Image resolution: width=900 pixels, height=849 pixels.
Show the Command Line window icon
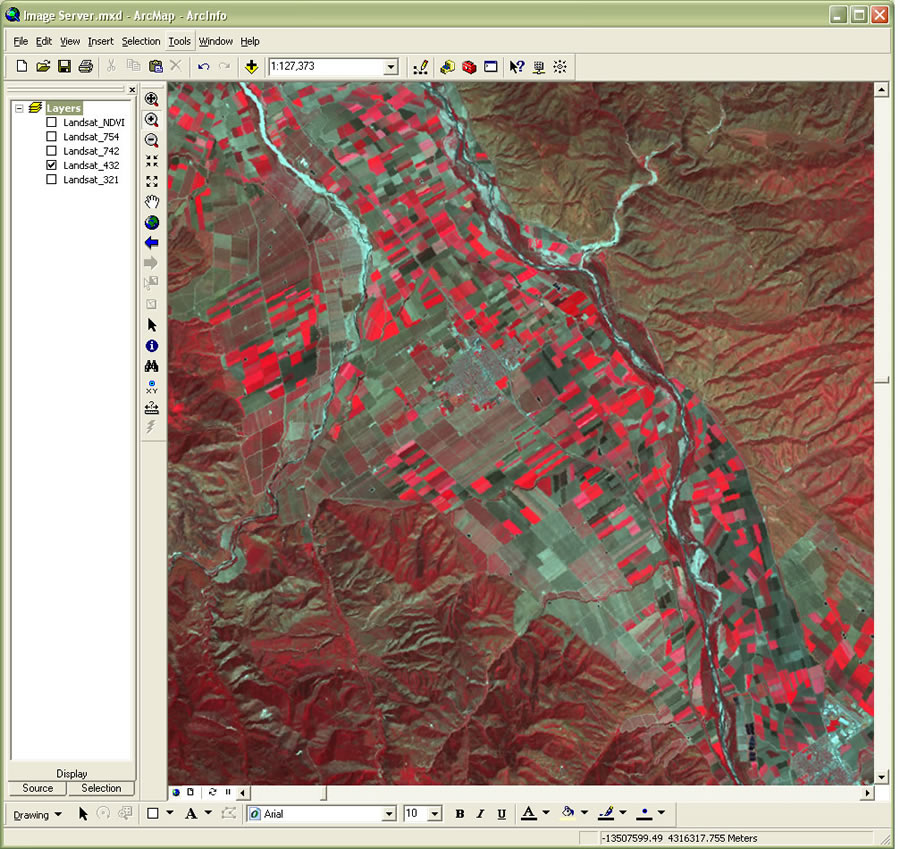pos(491,67)
